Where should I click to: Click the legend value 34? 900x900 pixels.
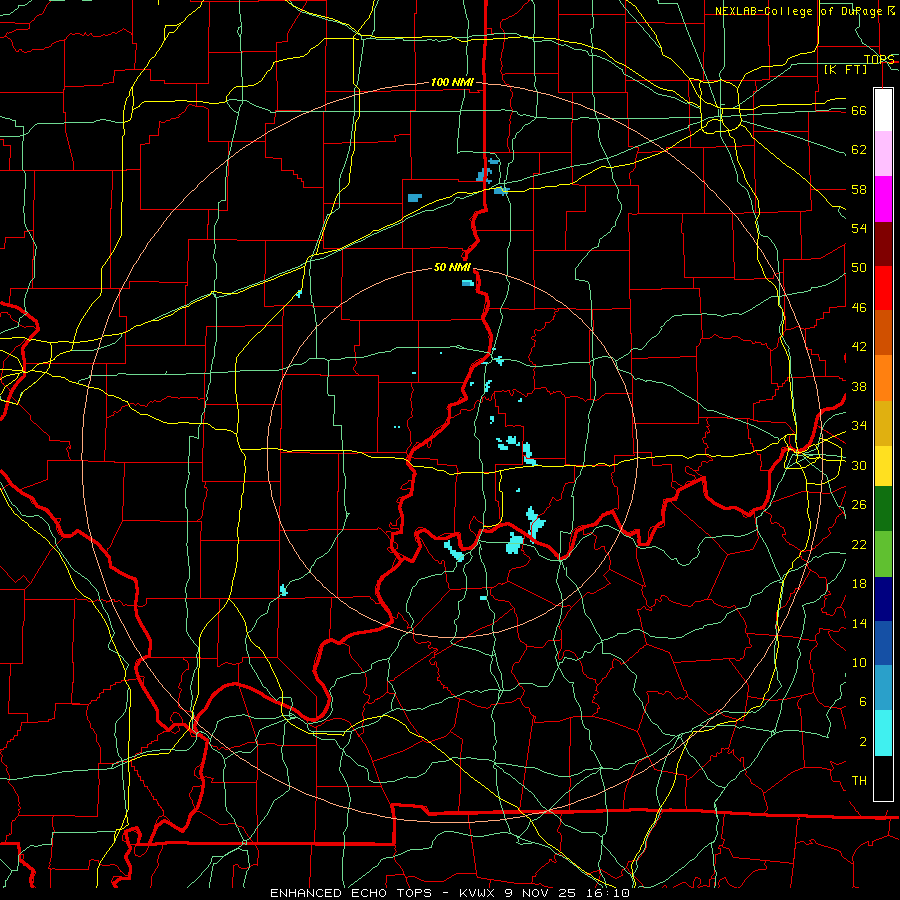click(859, 426)
